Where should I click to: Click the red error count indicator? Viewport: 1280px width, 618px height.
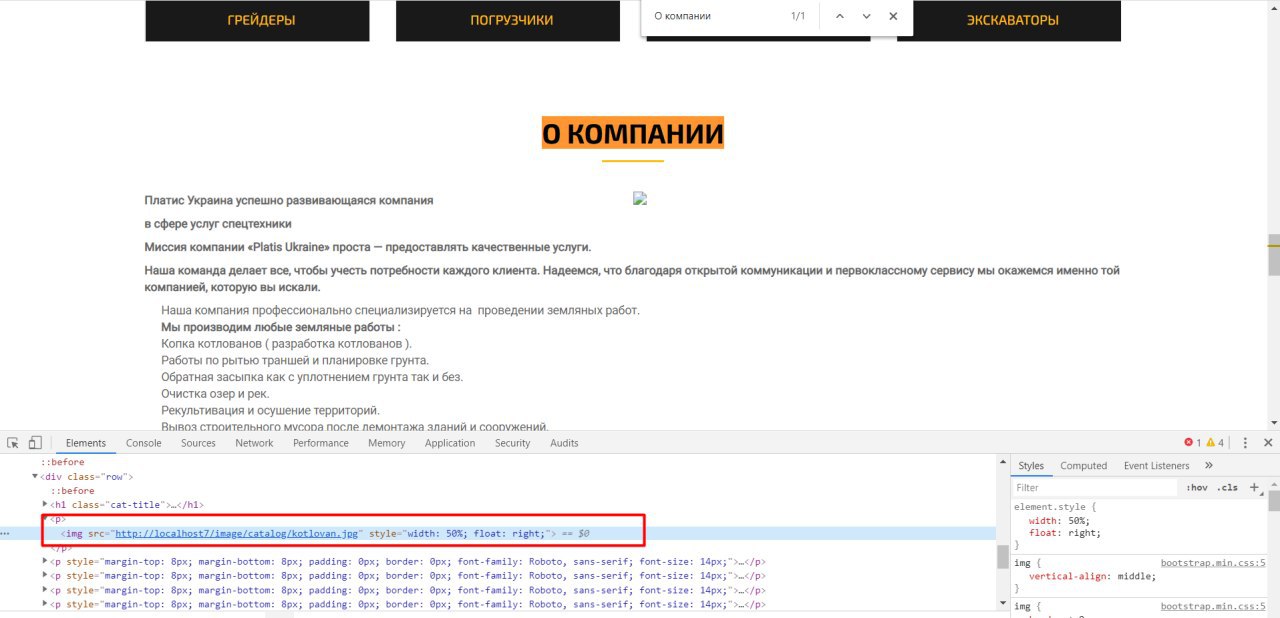point(1192,443)
